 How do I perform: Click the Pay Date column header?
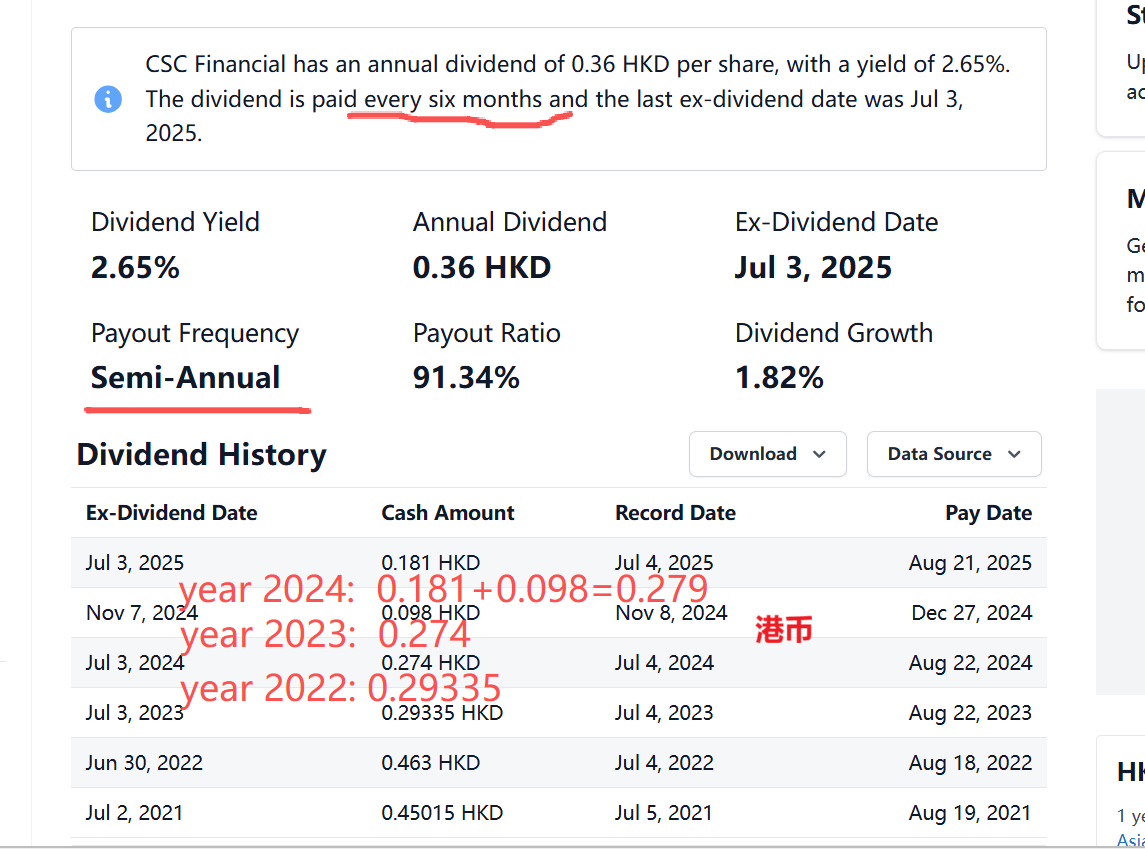[988, 513]
